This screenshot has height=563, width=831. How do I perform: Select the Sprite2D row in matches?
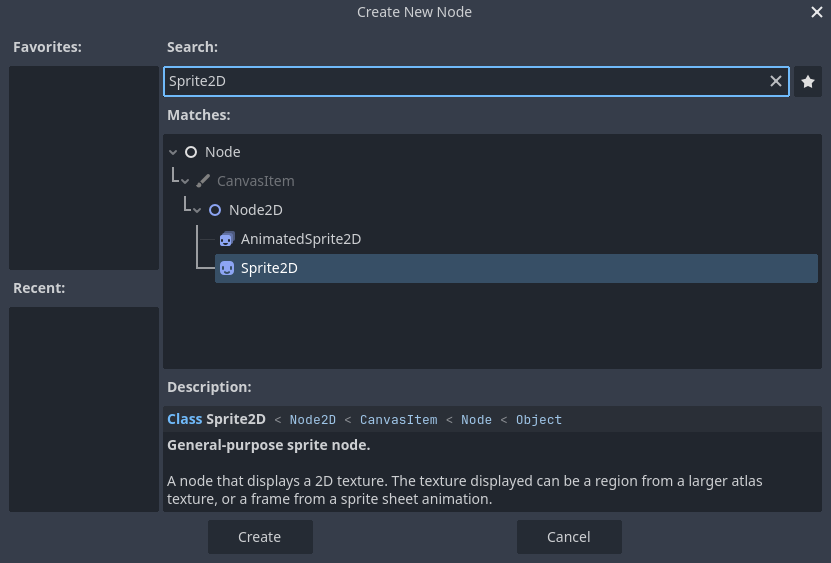[x=516, y=268]
